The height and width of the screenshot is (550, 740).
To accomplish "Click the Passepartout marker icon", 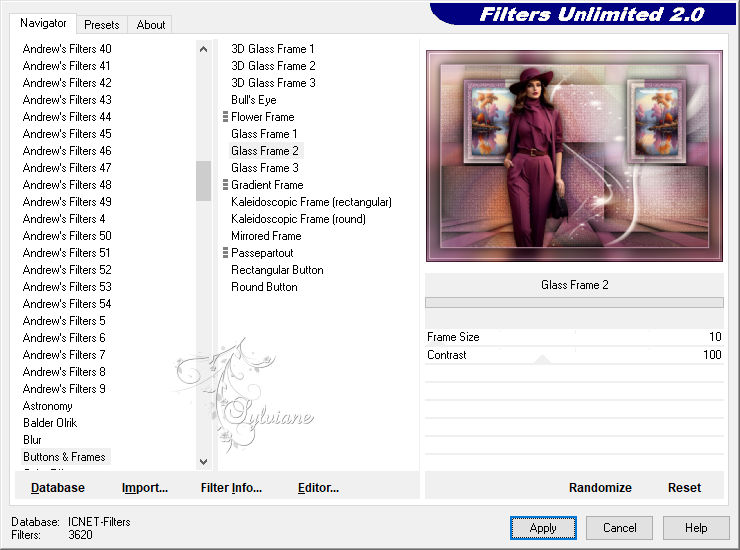I will 225,253.
